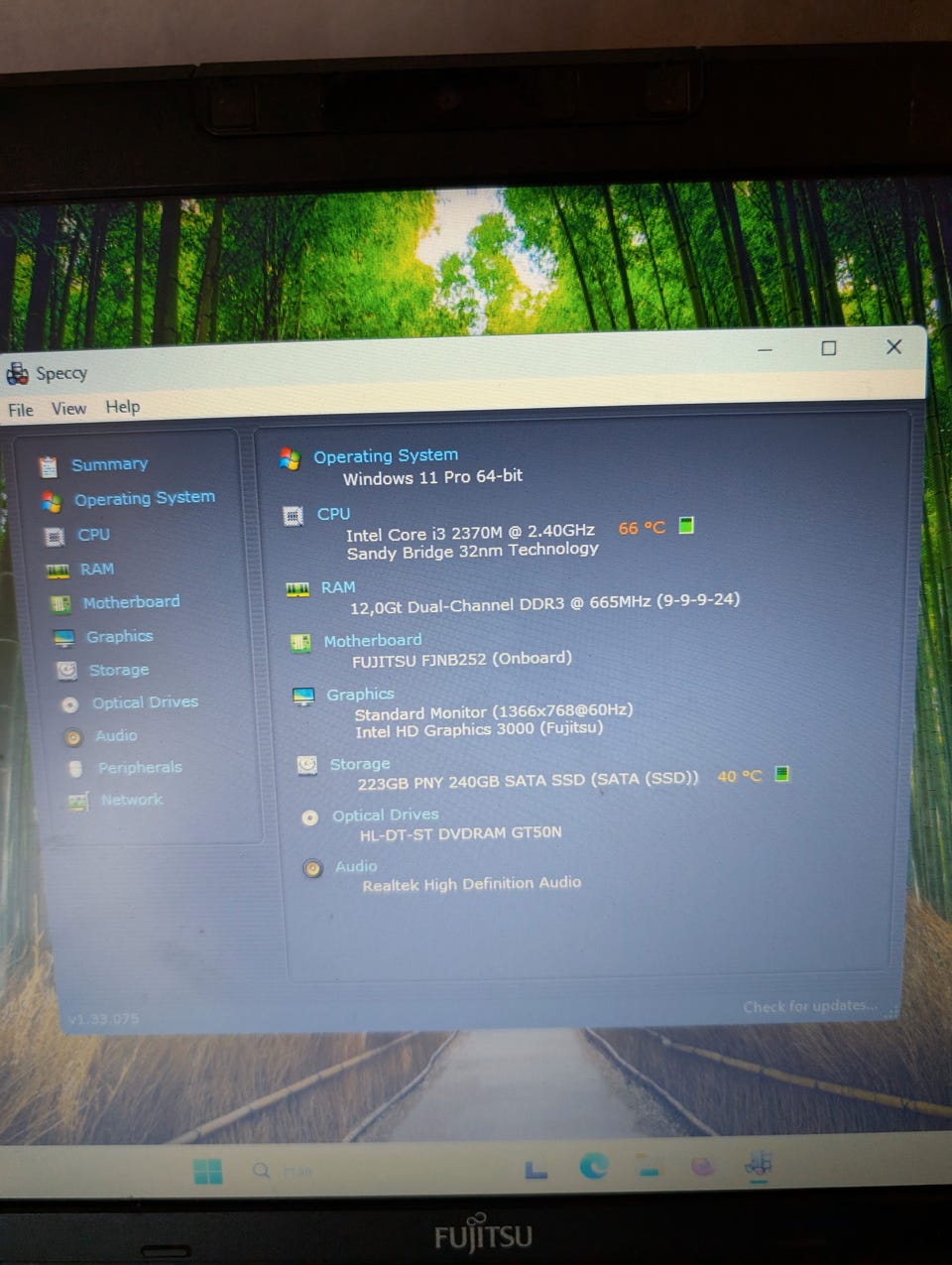Select the Network icon in sidebar
952x1265 pixels.
(78, 802)
